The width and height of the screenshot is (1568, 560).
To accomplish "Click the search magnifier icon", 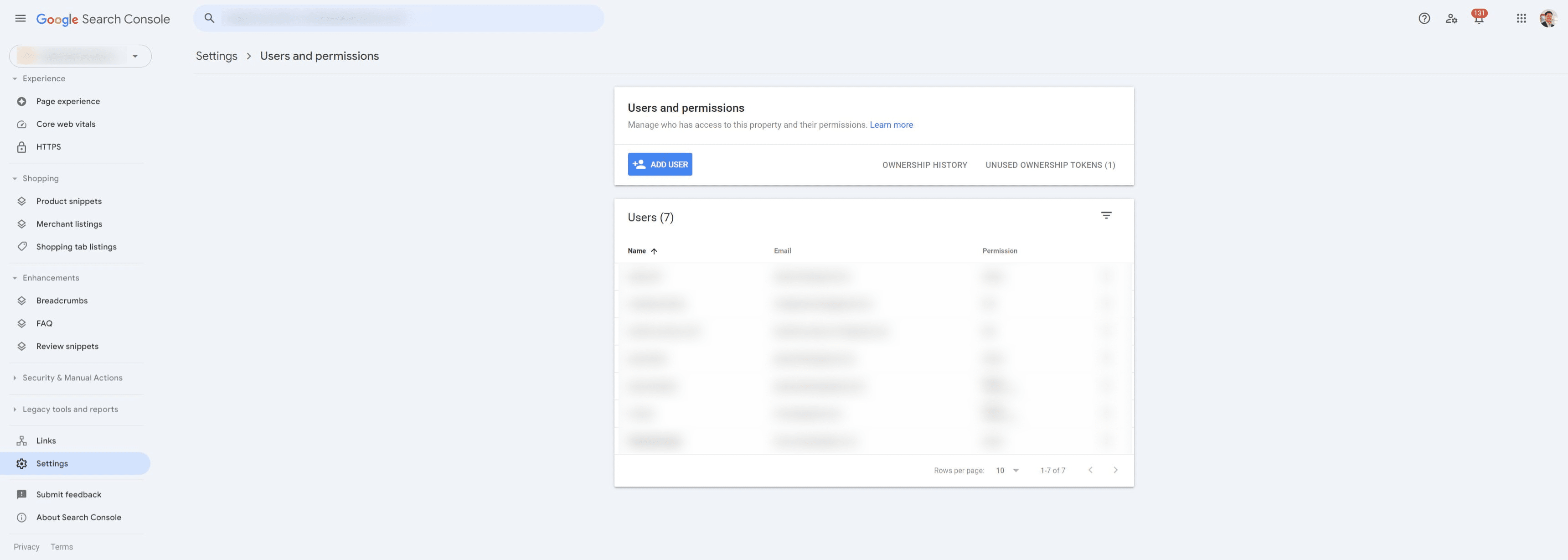I will tap(209, 18).
